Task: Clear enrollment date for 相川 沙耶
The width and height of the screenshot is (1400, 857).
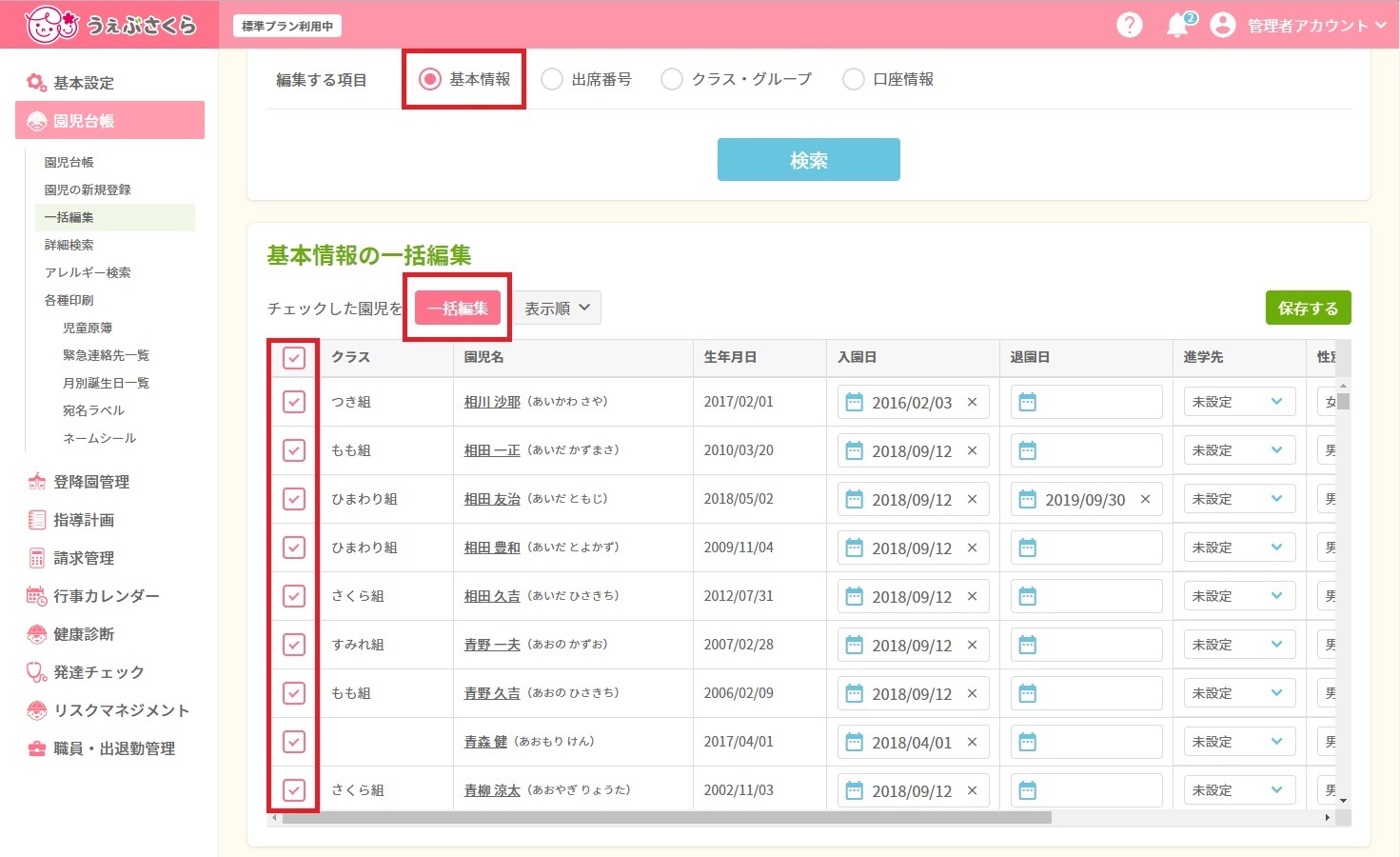Action: pyautogui.click(x=972, y=402)
